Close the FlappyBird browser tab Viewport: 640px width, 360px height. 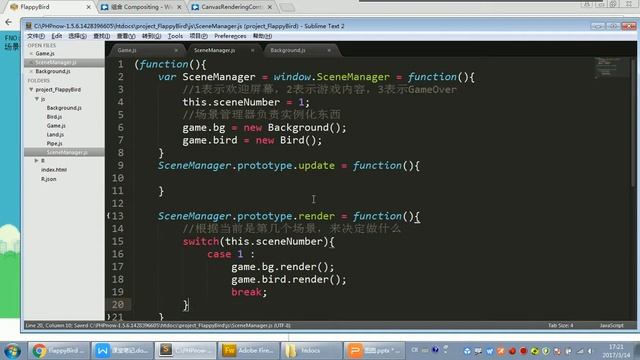[x=88, y=7]
